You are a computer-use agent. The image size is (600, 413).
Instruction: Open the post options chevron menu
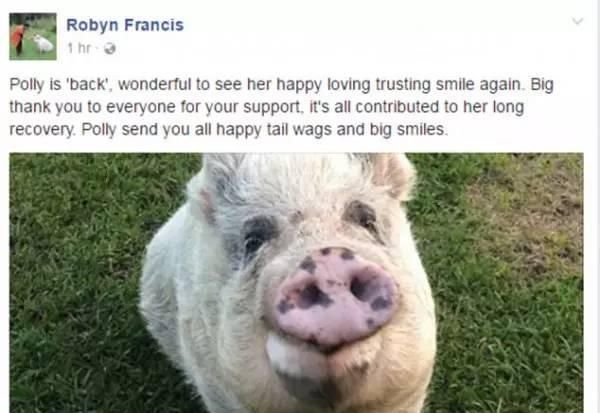tap(577, 21)
